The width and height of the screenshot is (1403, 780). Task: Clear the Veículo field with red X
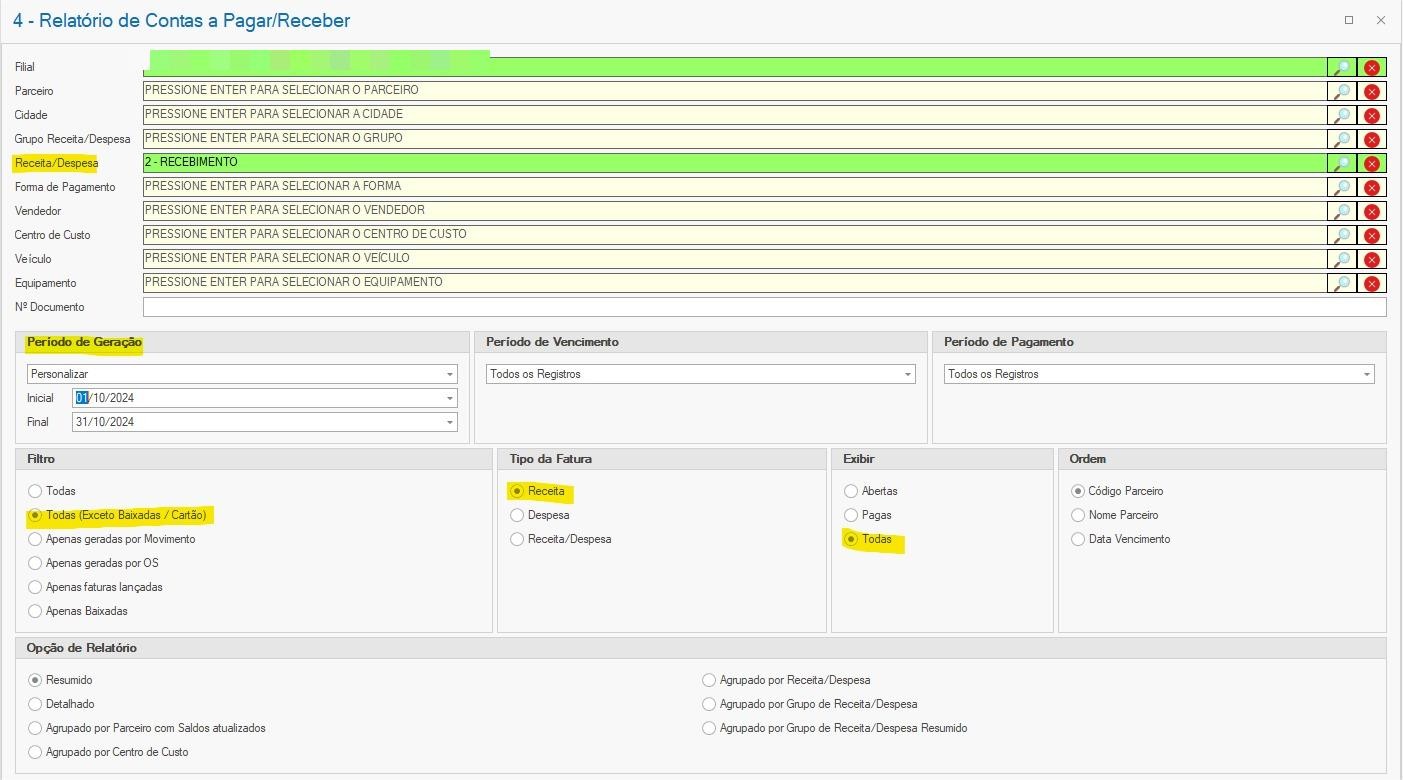tap(1372, 259)
